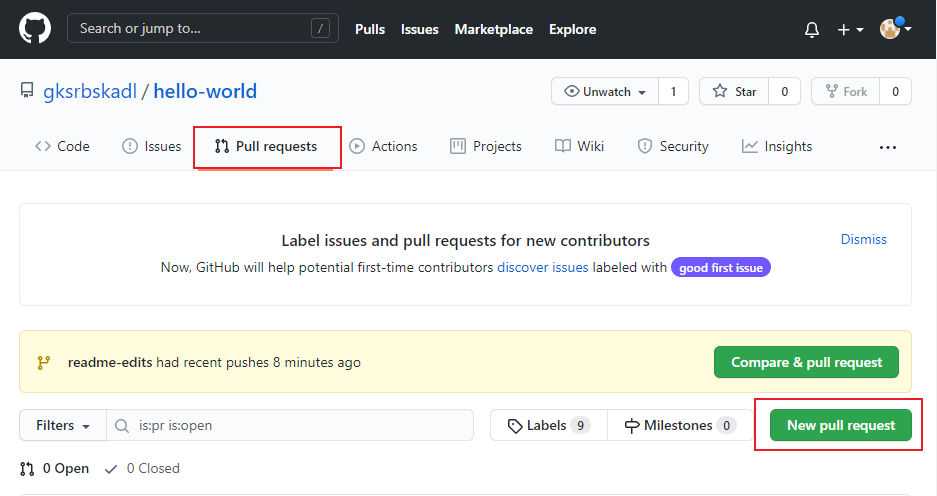Viewport: 937px width, 496px height.
Task: Click the GitHub Octocat logo
Action: (35, 28)
